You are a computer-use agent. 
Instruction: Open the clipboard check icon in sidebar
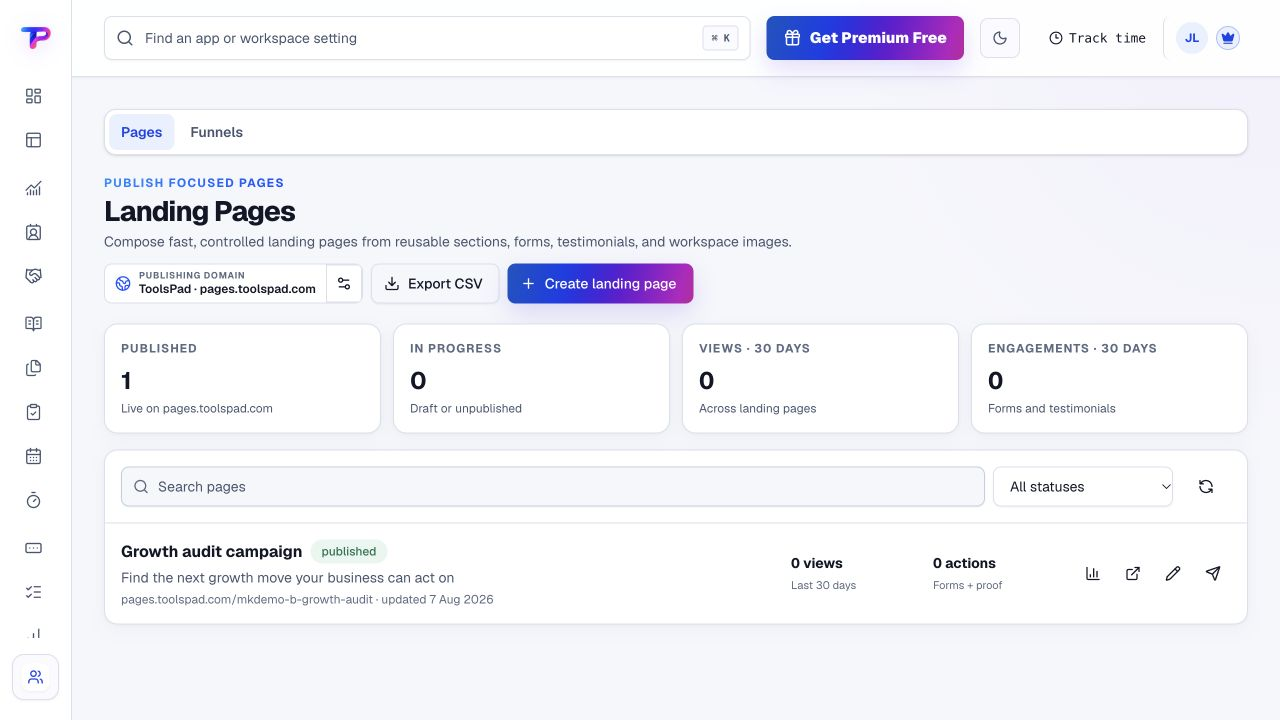(x=33, y=412)
